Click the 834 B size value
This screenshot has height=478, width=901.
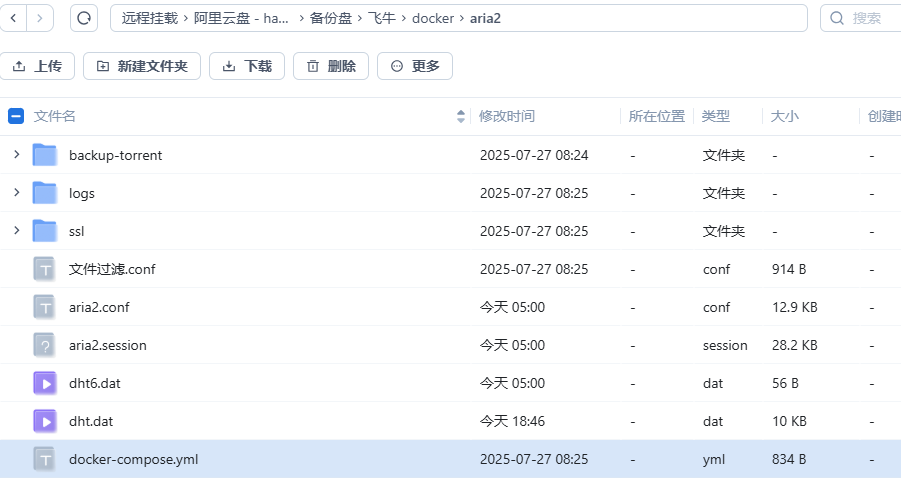tap(789, 459)
